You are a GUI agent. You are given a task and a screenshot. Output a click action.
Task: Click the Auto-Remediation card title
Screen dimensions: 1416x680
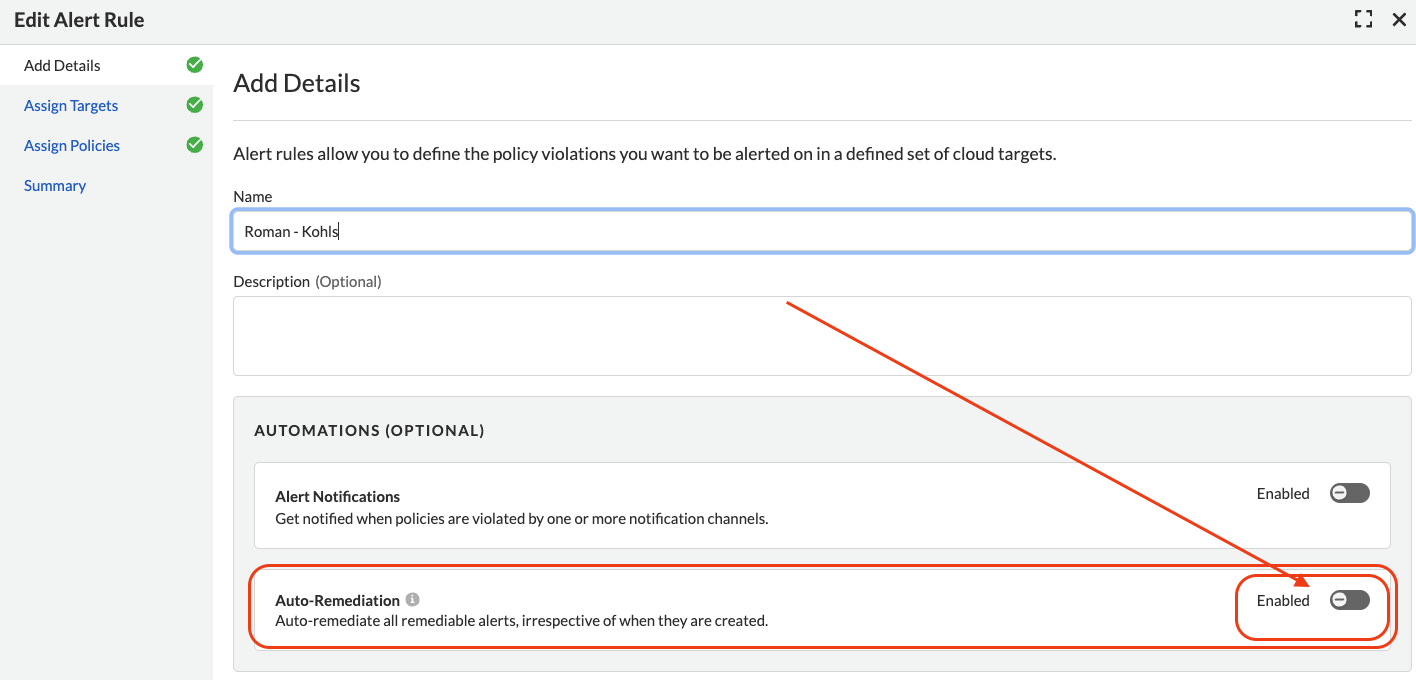coord(337,601)
